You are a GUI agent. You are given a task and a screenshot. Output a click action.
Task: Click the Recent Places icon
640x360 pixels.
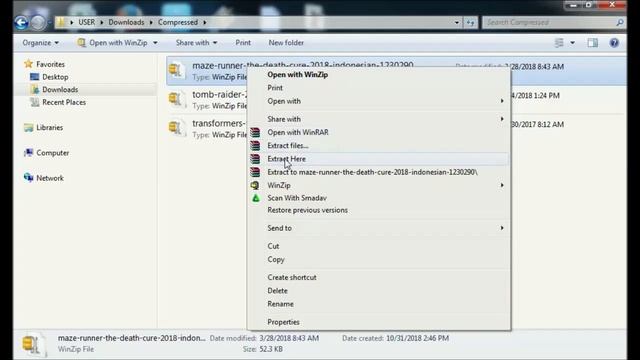pyautogui.click(x=35, y=102)
